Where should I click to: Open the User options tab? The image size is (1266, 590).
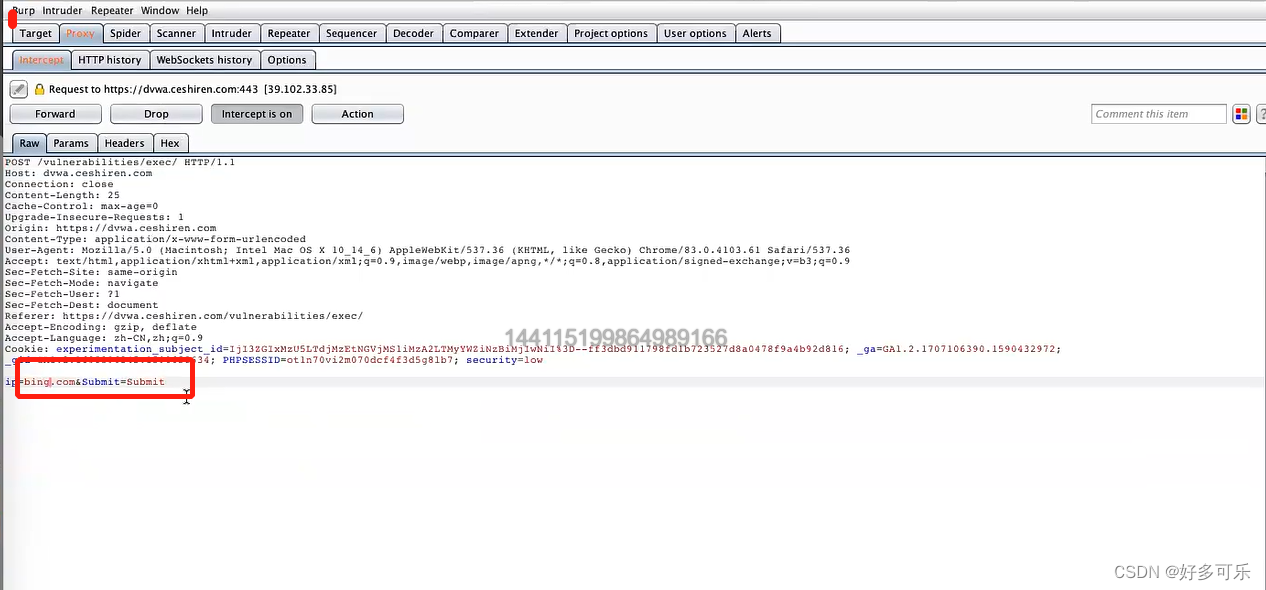point(695,33)
